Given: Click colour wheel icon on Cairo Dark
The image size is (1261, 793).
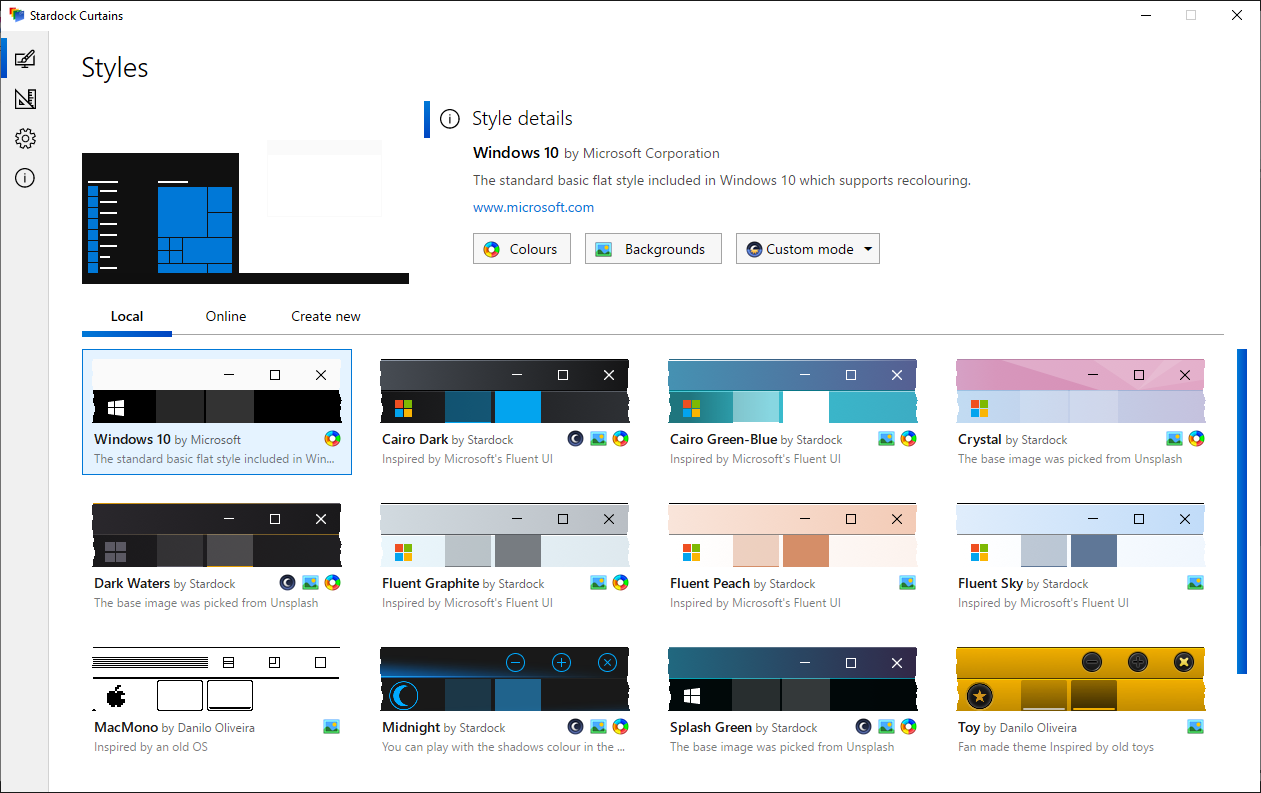Looking at the screenshot, I should (620, 439).
